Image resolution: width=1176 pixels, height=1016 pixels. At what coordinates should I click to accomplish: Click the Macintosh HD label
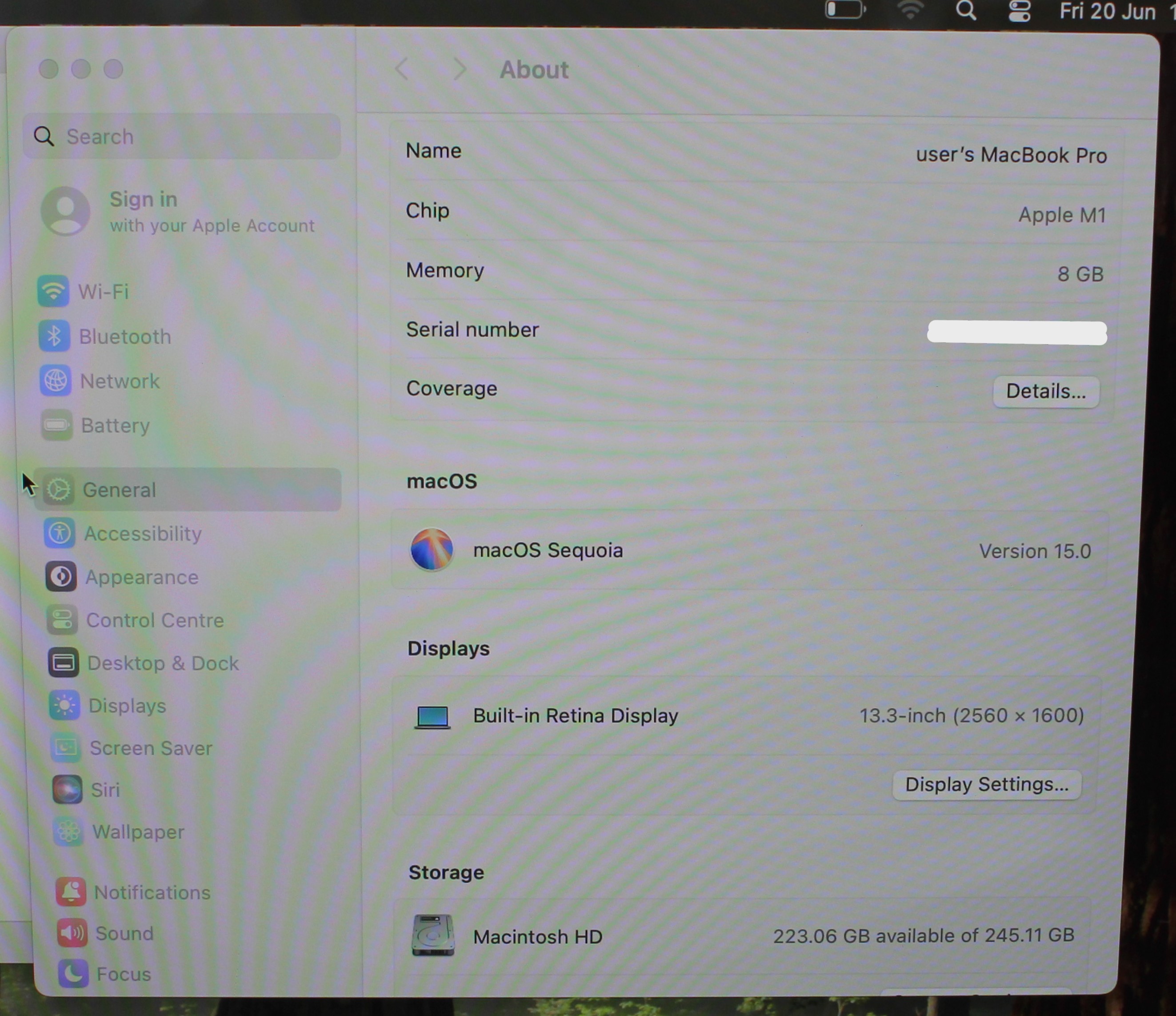[537, 936]
